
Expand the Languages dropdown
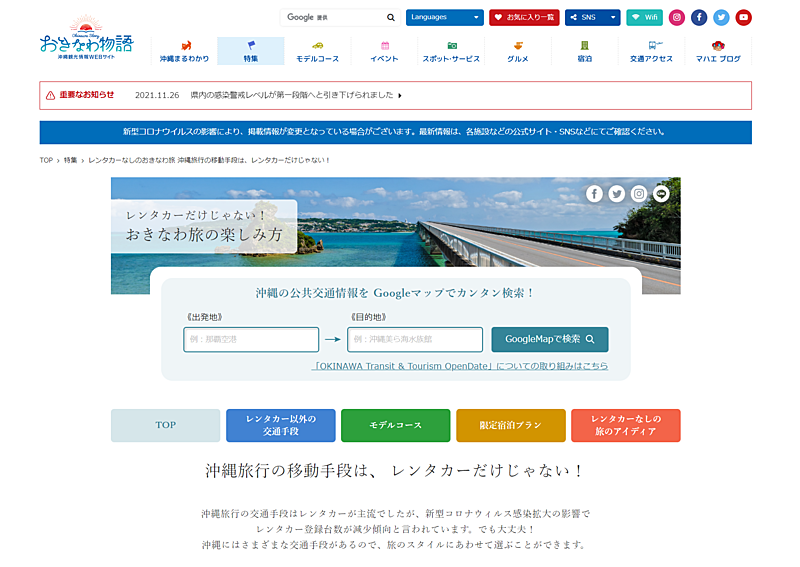pos(444,17)
